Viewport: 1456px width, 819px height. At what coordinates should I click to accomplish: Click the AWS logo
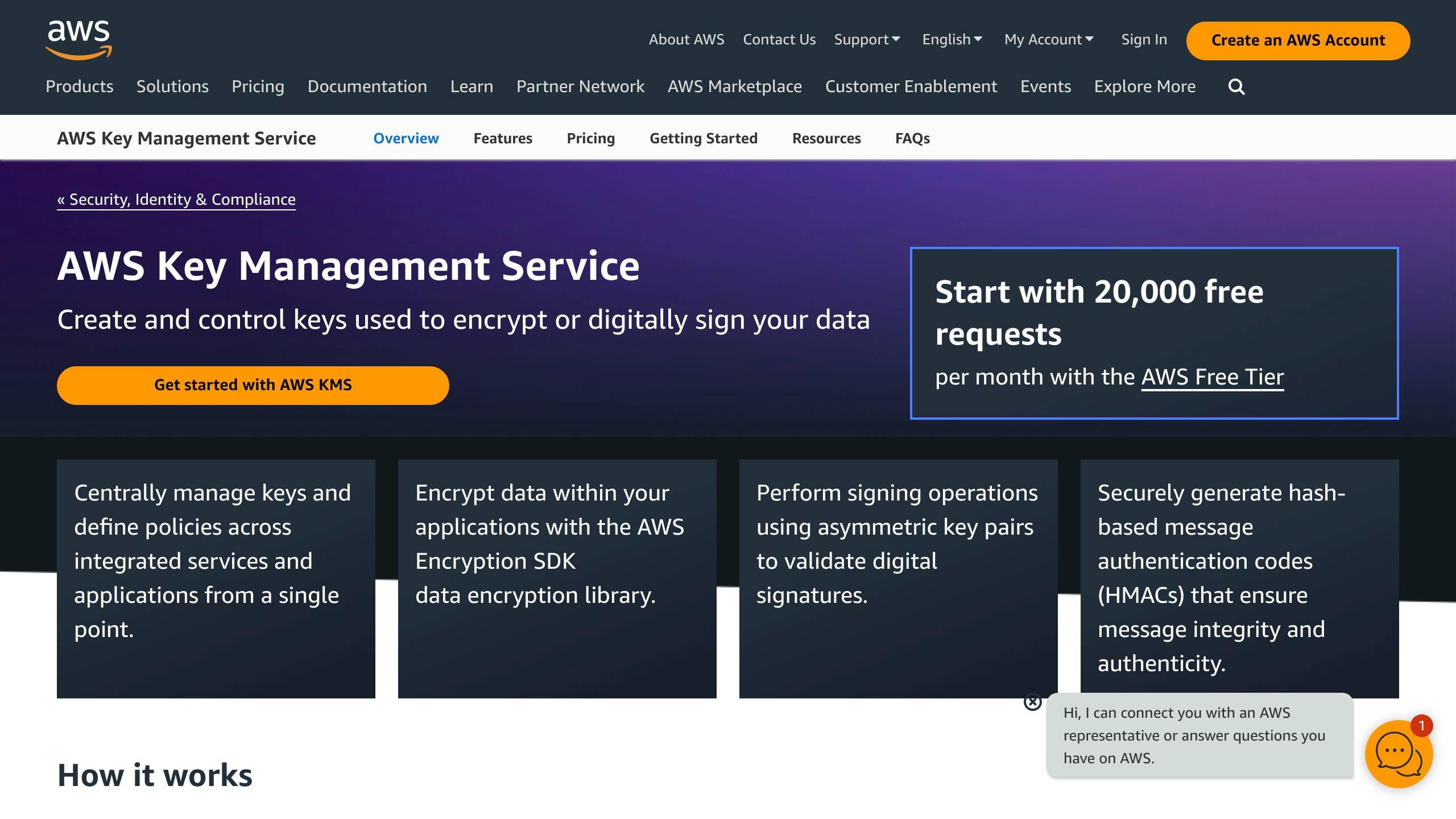[79, 40]
